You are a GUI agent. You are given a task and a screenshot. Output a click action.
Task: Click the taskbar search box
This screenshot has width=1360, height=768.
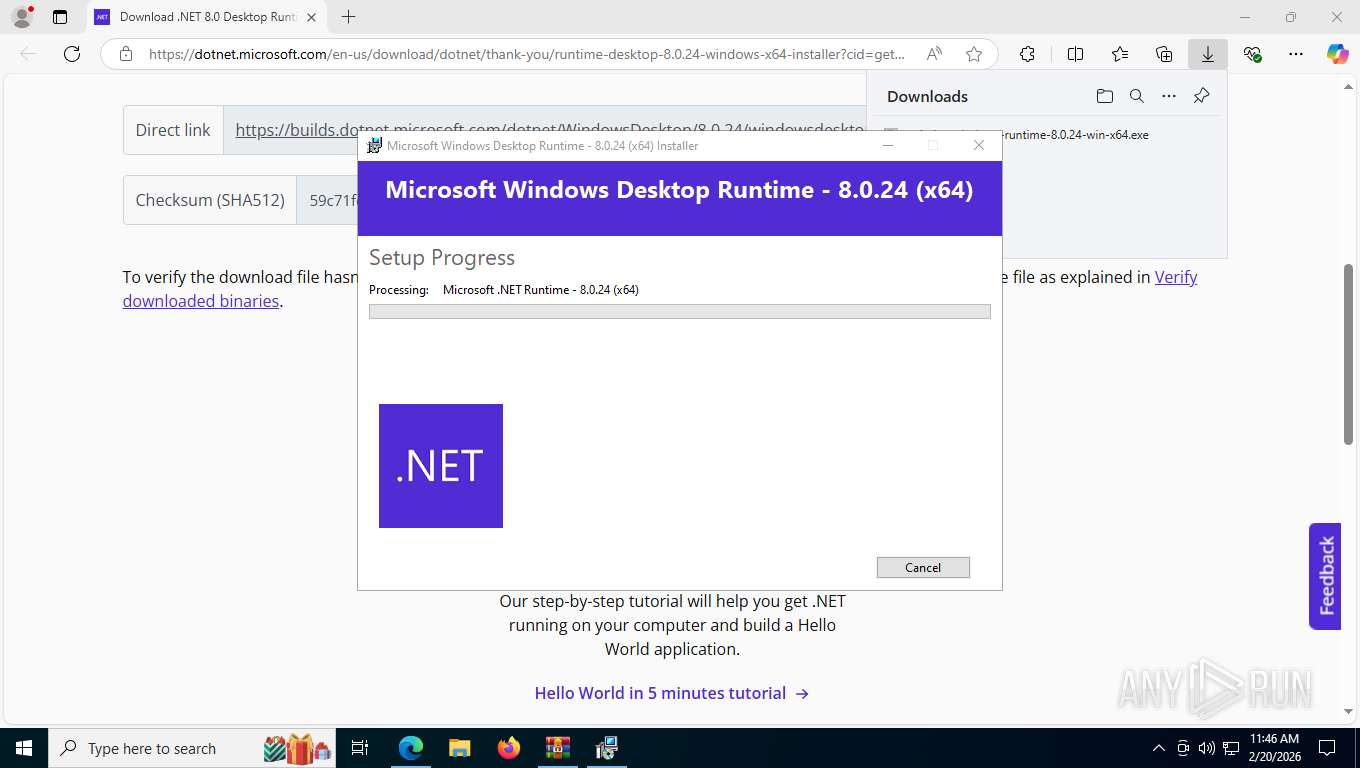194,748
